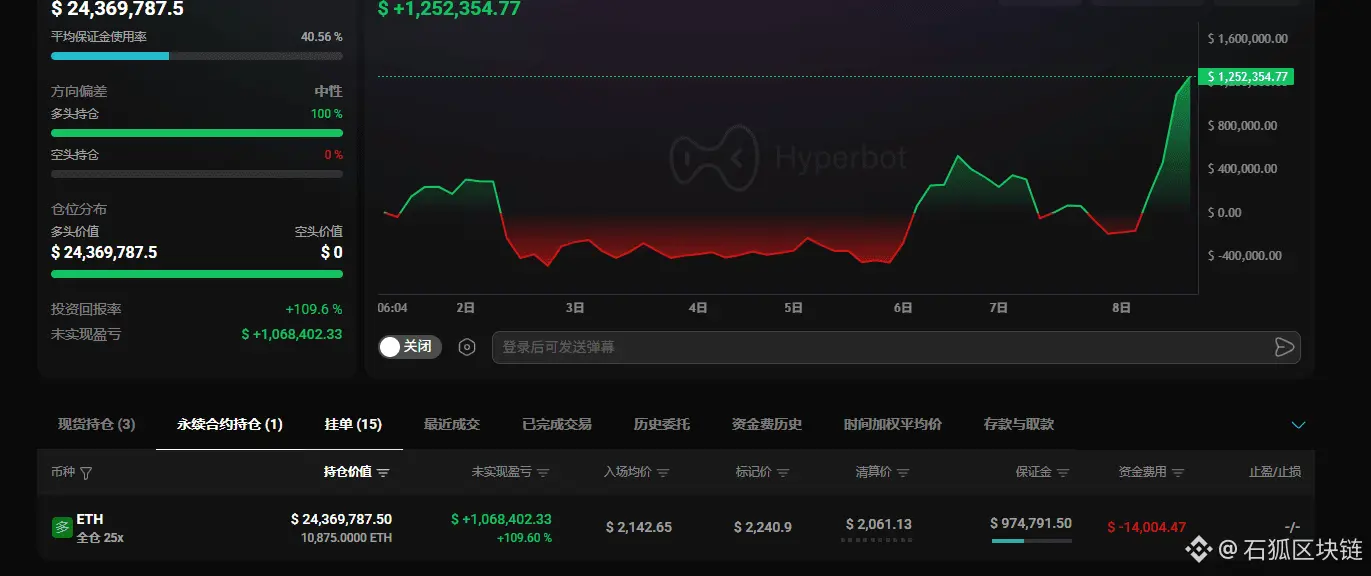Toggle the 关闭 danmaku switch

coord(410,347)
